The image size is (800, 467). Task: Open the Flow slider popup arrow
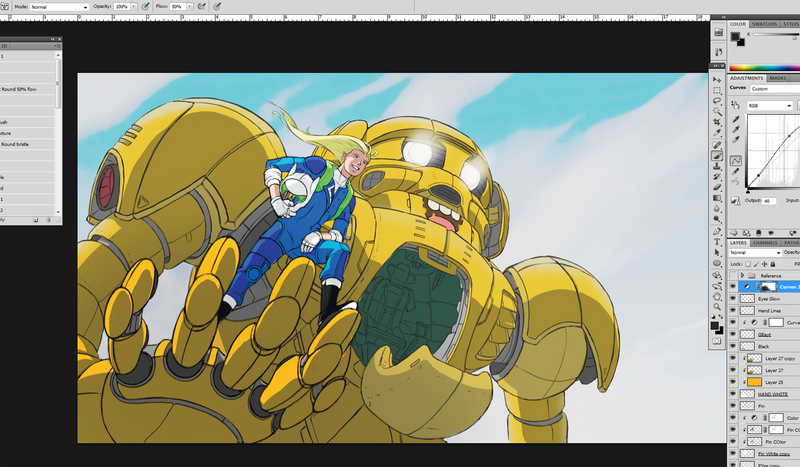pyautogui.click(x=190, y=7)
